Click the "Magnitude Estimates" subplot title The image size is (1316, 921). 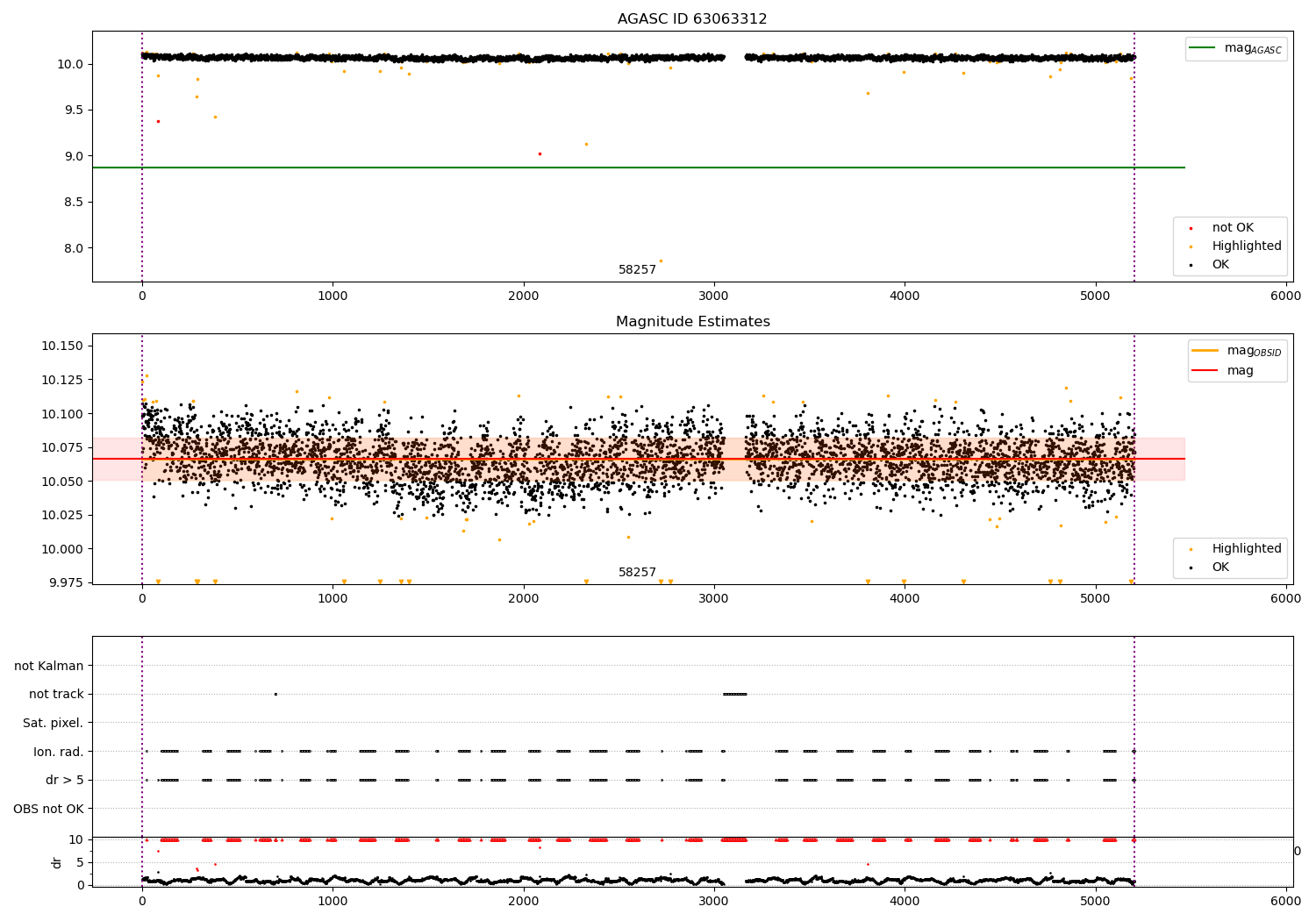692,322
